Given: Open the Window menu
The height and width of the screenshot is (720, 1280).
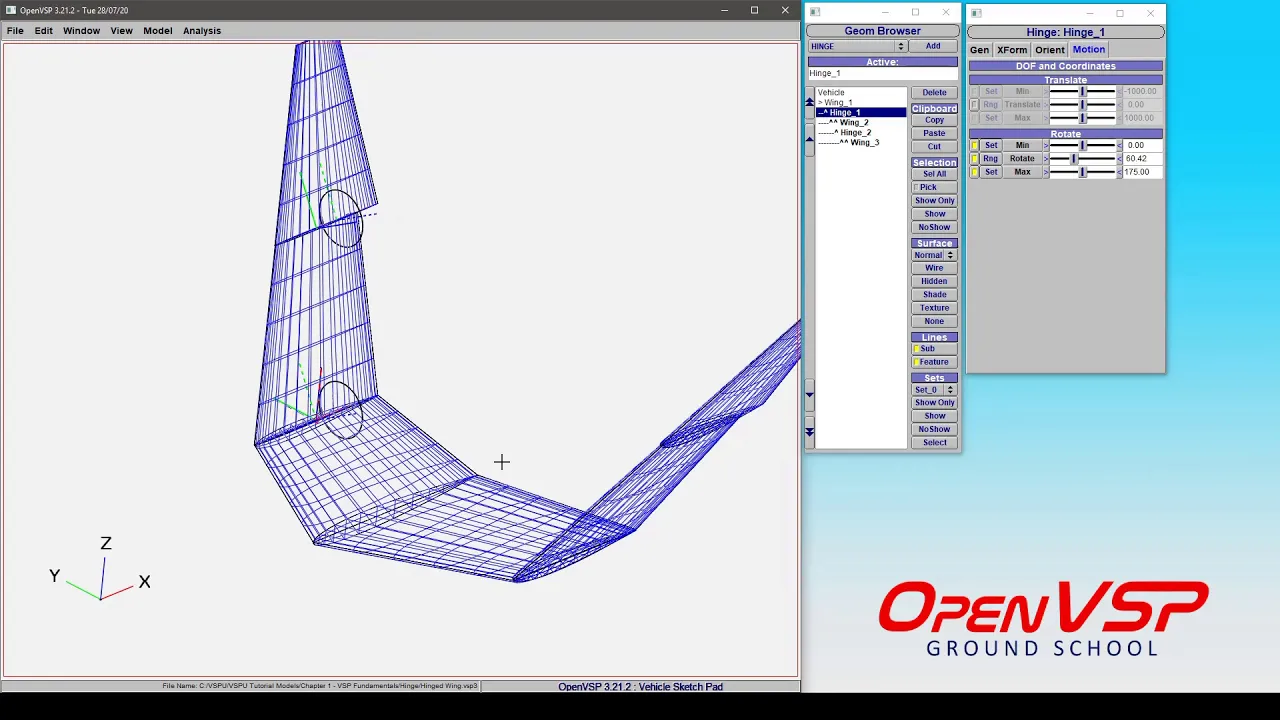Looking at the screenshot, I should tap(81, 30).
